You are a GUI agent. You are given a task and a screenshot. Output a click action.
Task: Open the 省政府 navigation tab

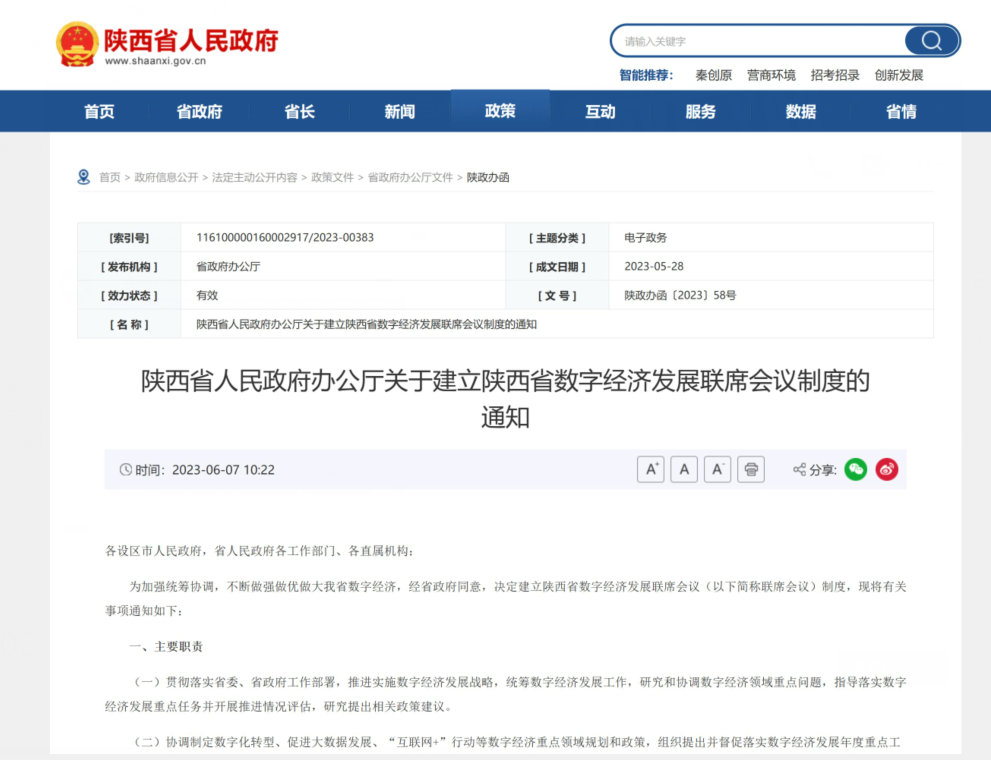pos(199,112)
